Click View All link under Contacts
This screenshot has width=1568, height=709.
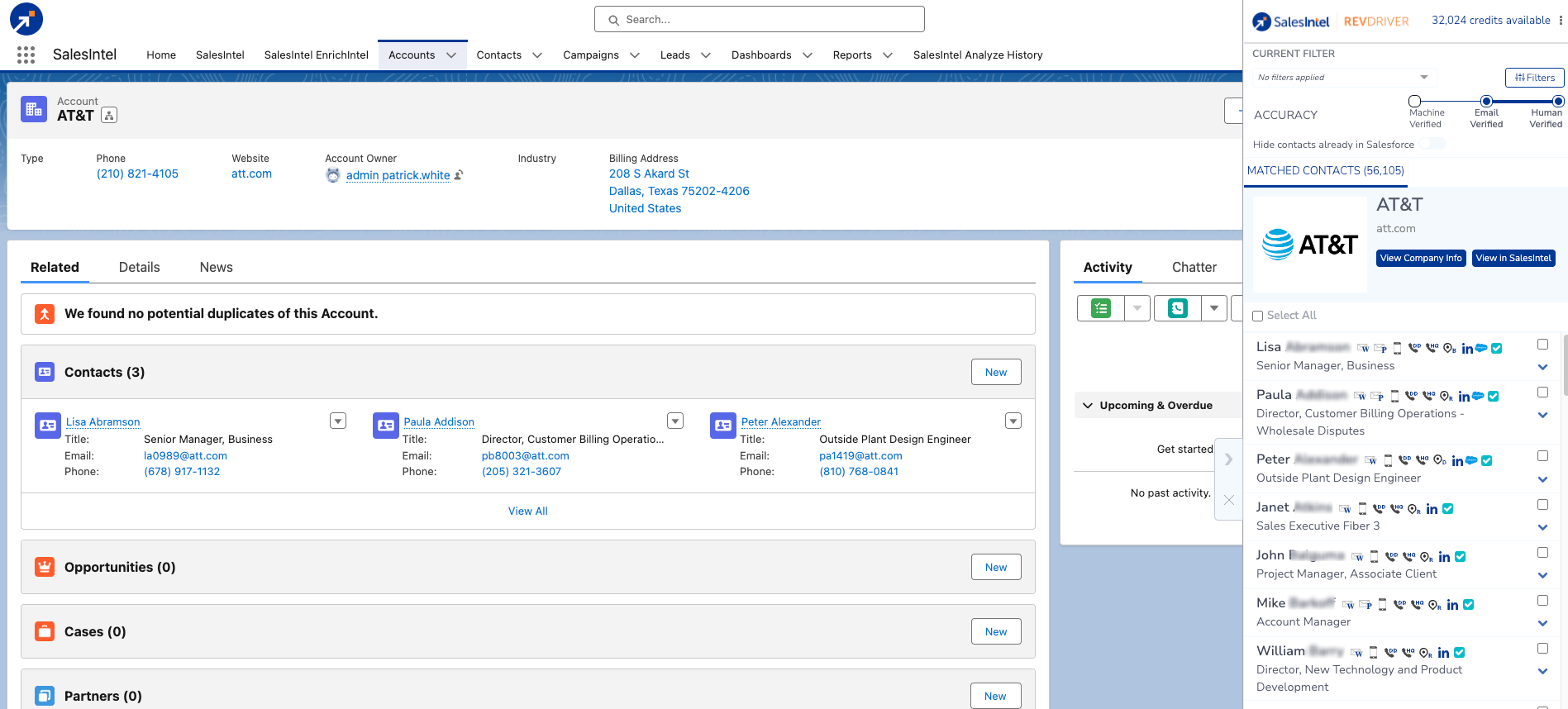(527, 512)
